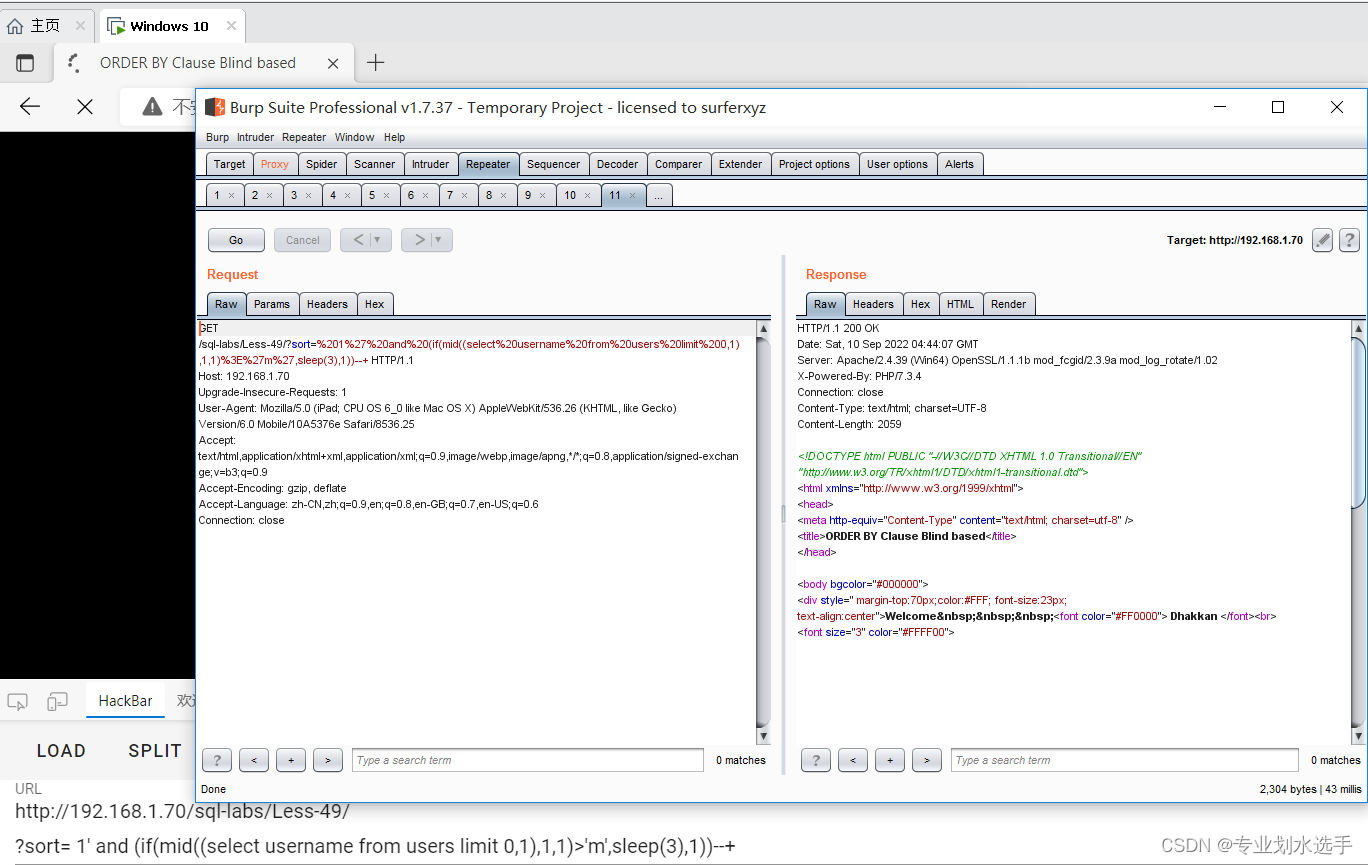
Task: Open the Alerts tab
Action: point(959,164)
